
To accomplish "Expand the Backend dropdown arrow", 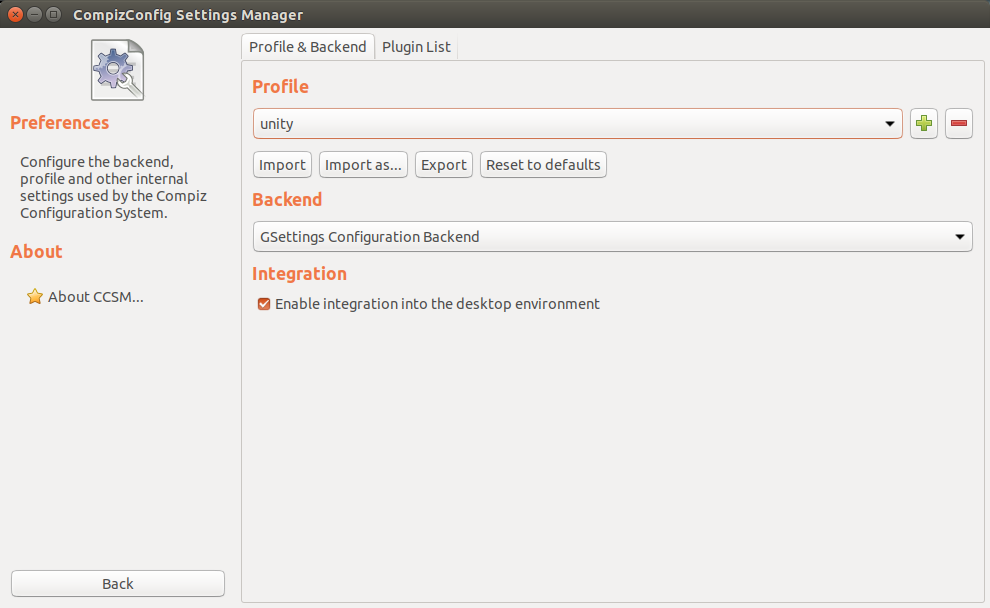I will coord(960,237).
